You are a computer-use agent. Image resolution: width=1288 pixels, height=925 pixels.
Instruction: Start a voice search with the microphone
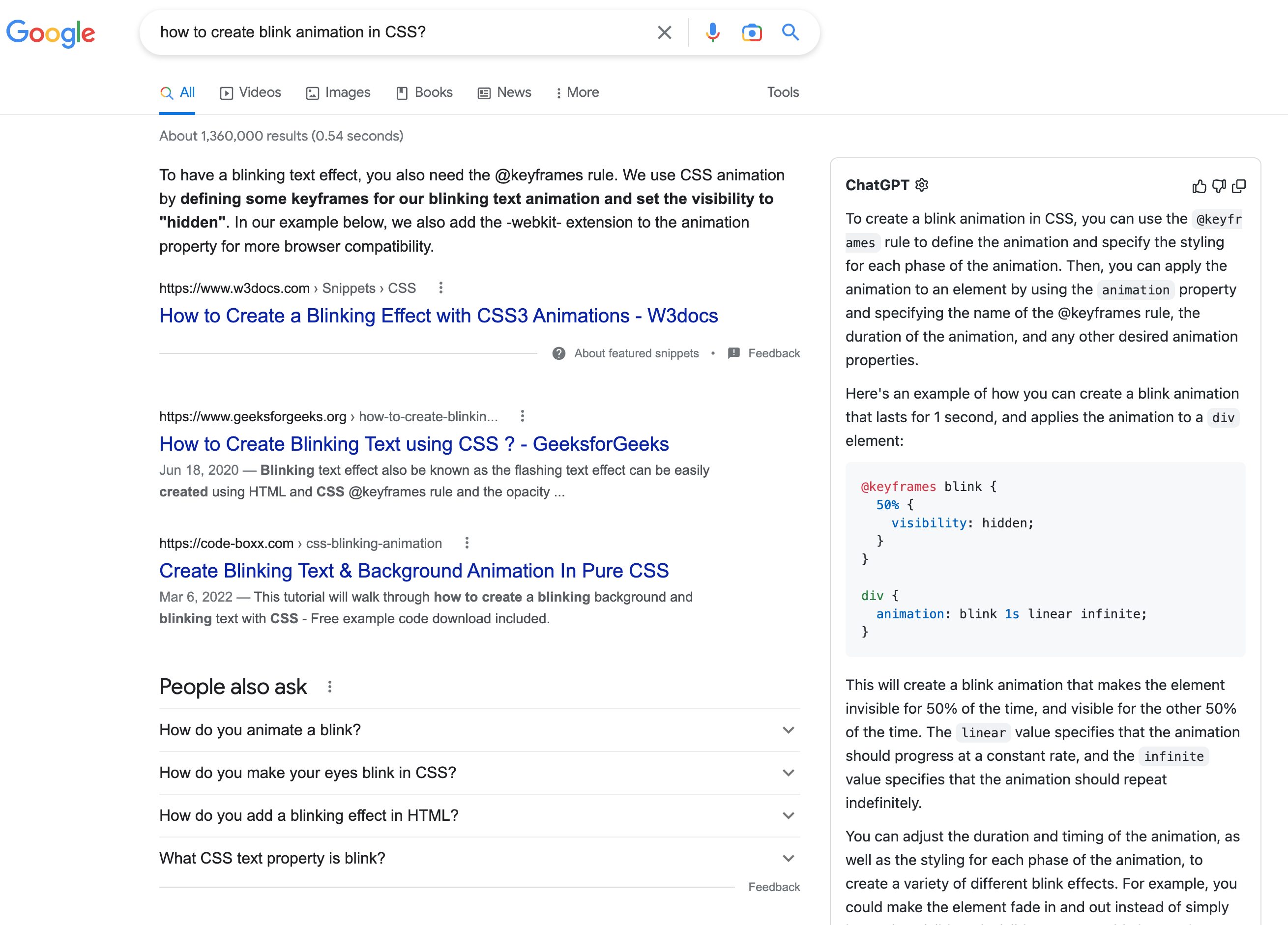[712, 32]
